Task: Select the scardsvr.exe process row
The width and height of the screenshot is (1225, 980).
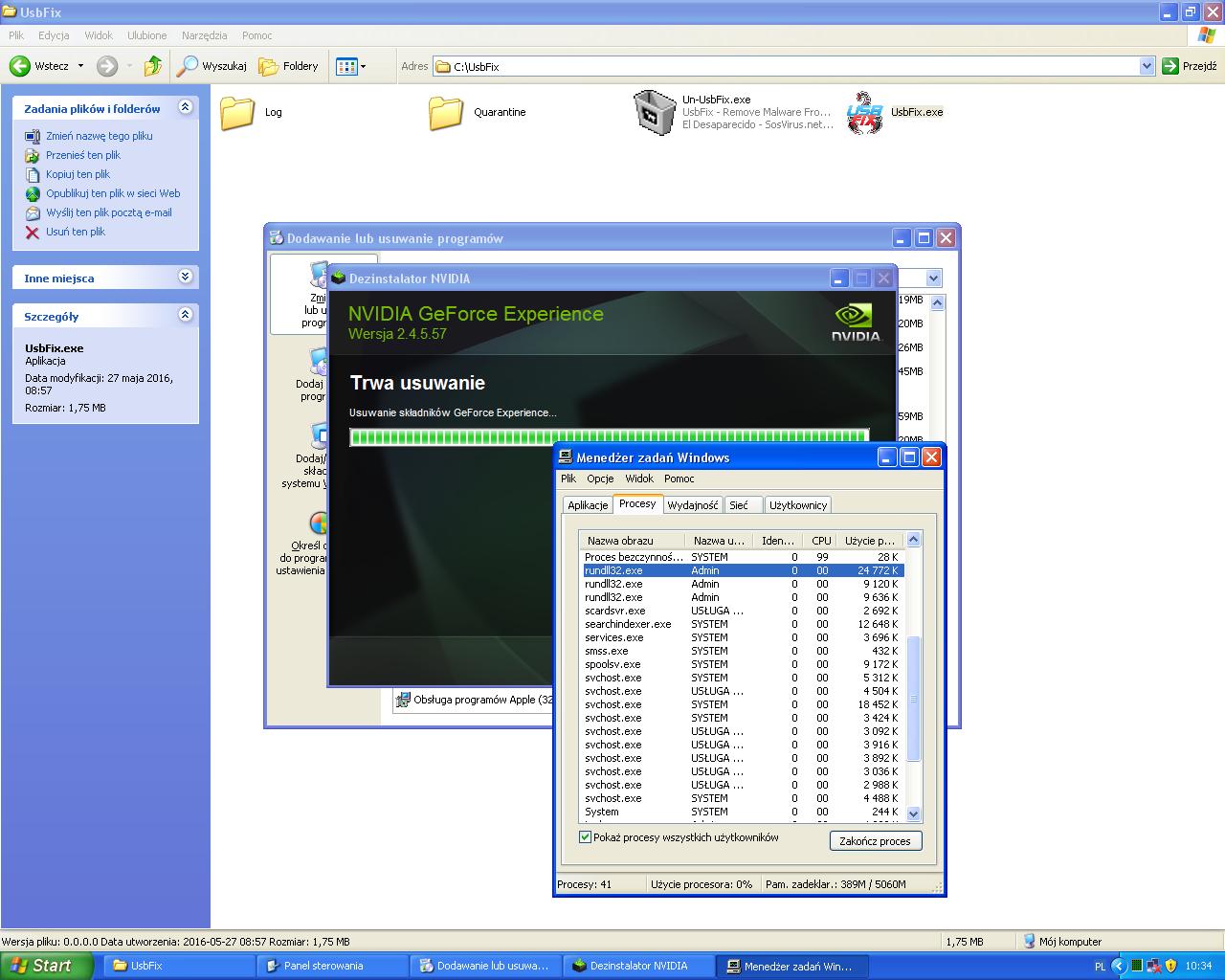Action: (x=743, y=611)
